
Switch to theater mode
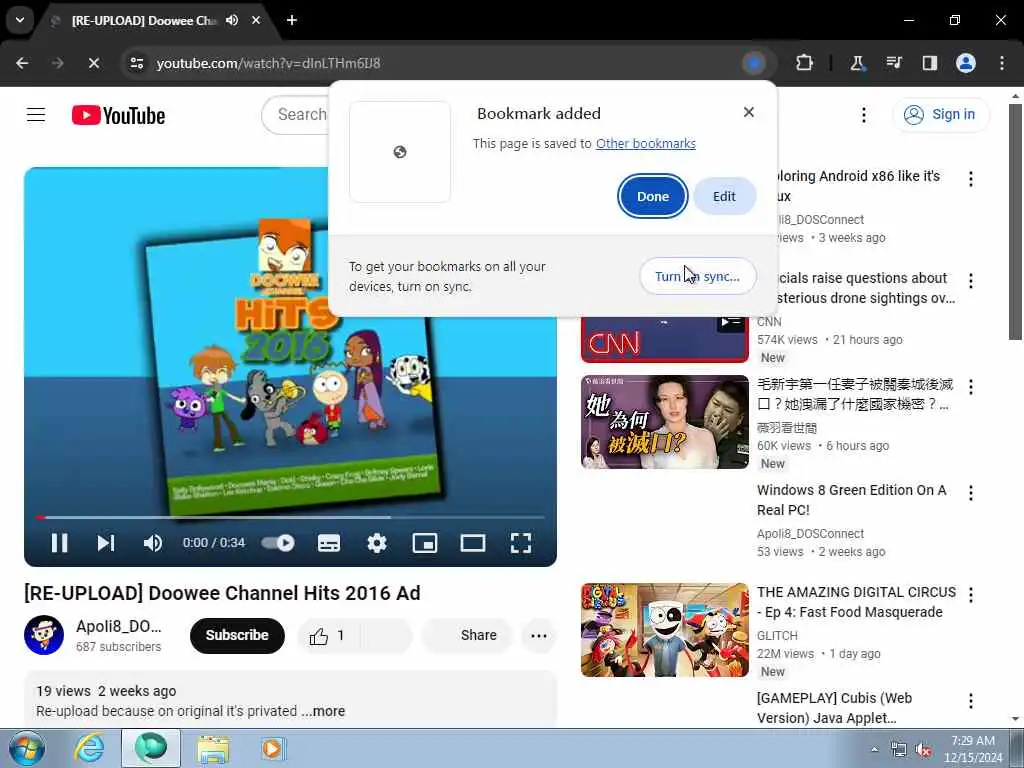[x=473, y=543]
